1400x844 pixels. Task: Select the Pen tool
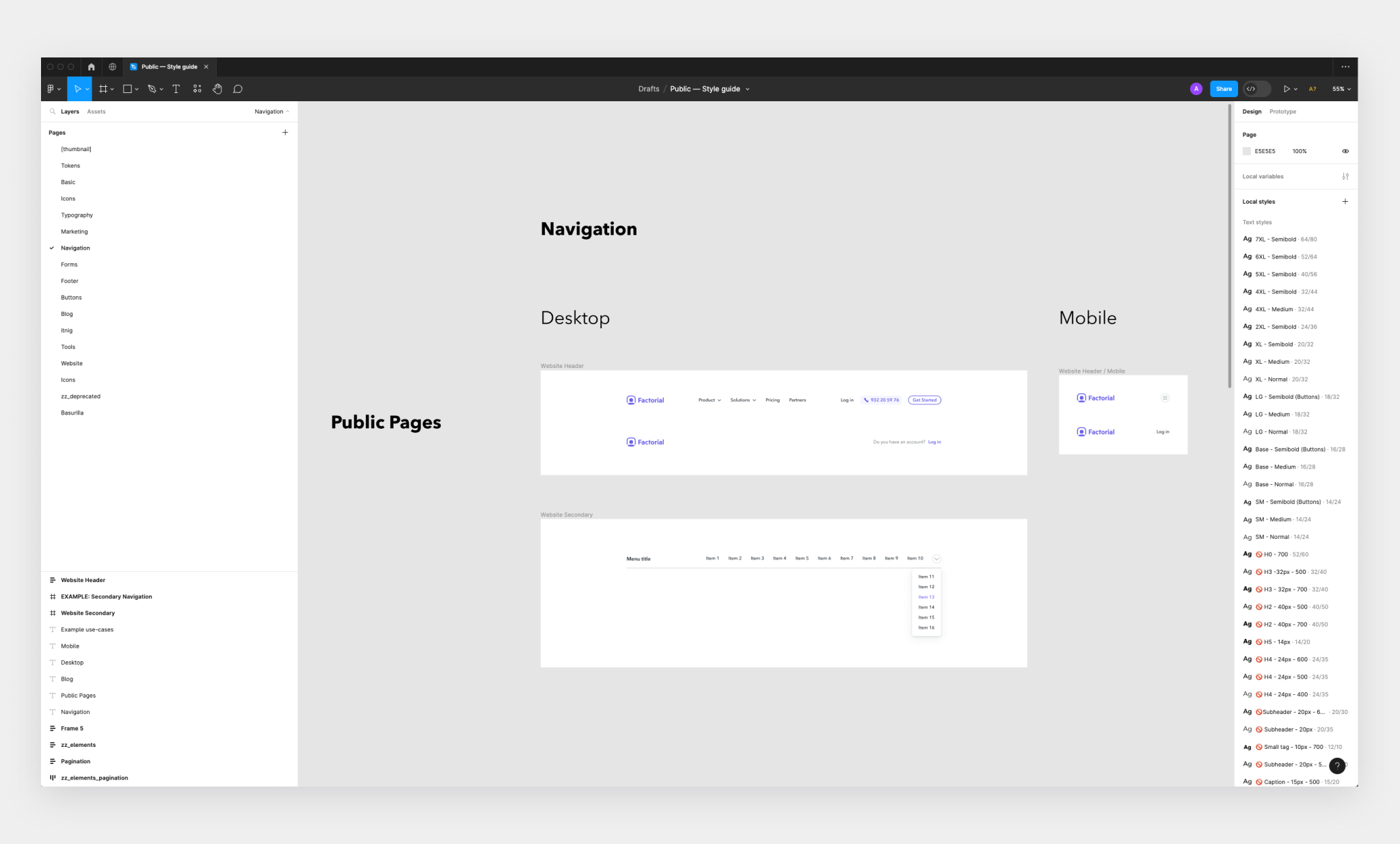[x=152, y=89]
